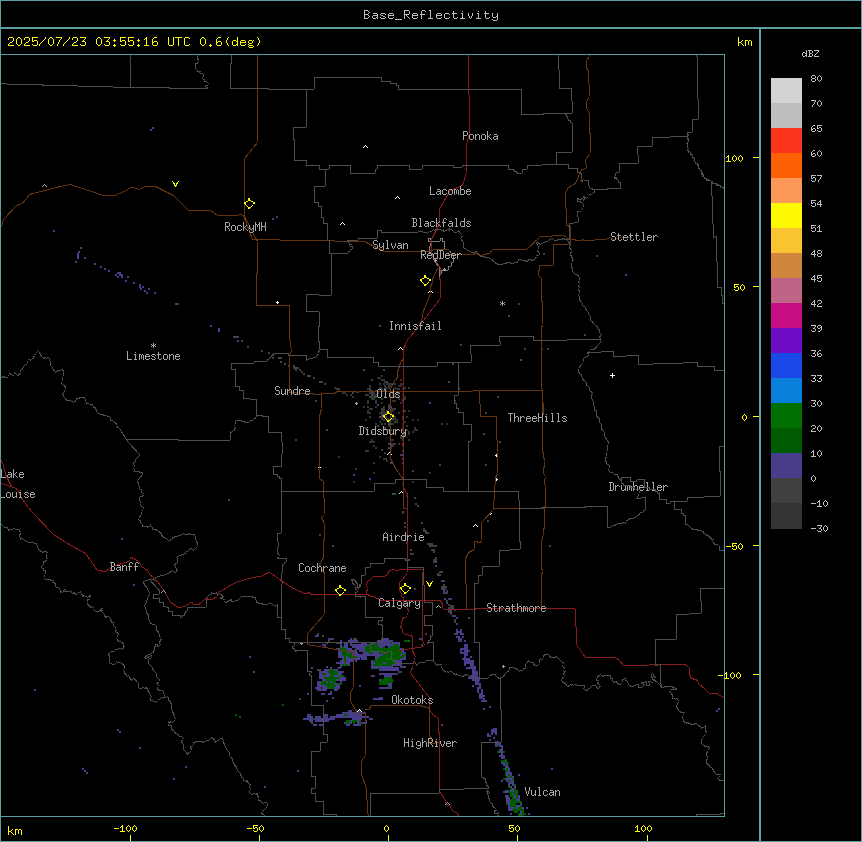Click the yellow diamond marker south of RedDeer

click(426, 281)
